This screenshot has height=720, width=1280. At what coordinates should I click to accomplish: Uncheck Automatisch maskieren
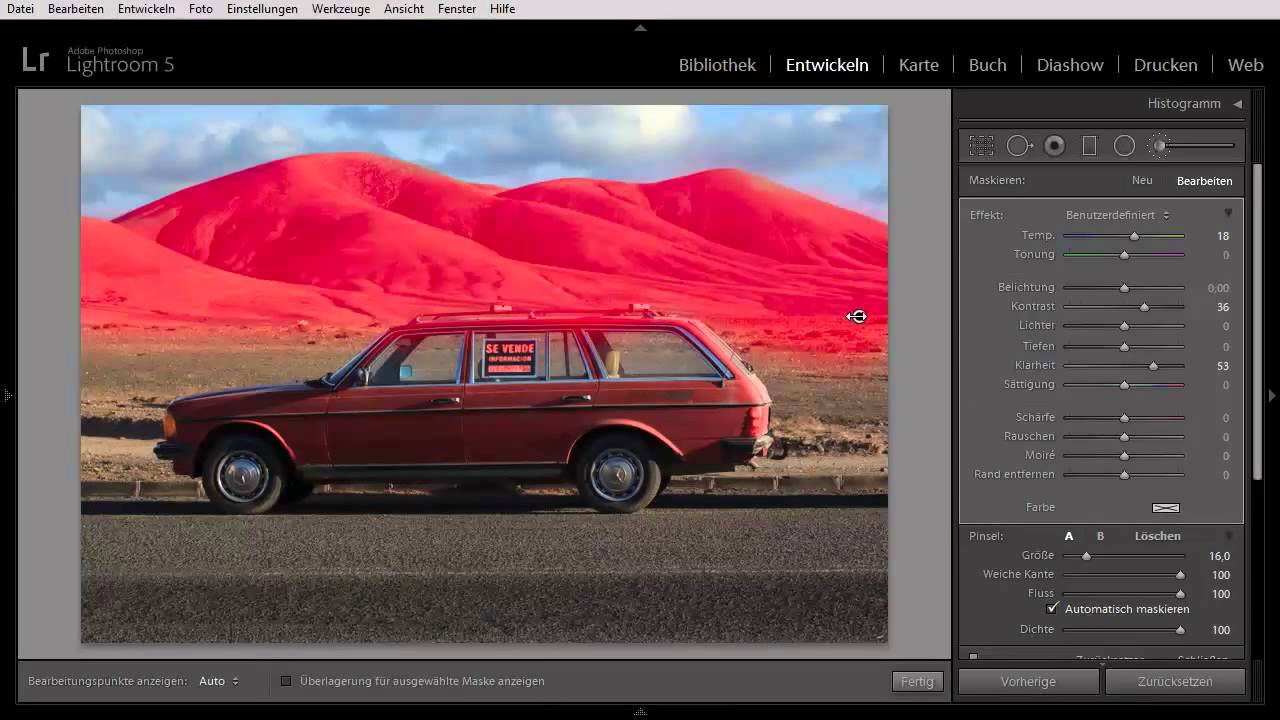(x=1052, y=608)
